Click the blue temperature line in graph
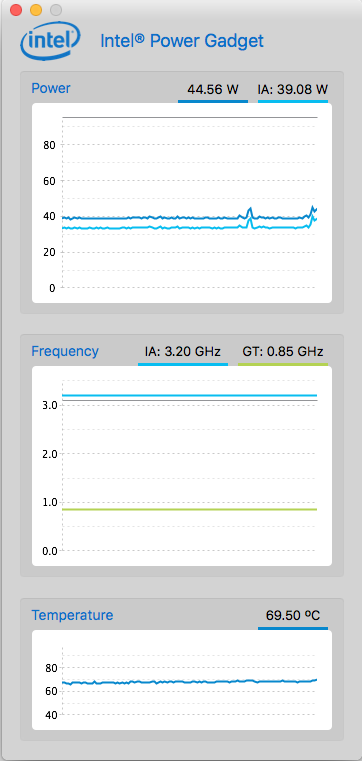Image resolution: width=362 pixels, height=761 pixels. (x=190, y=682)
